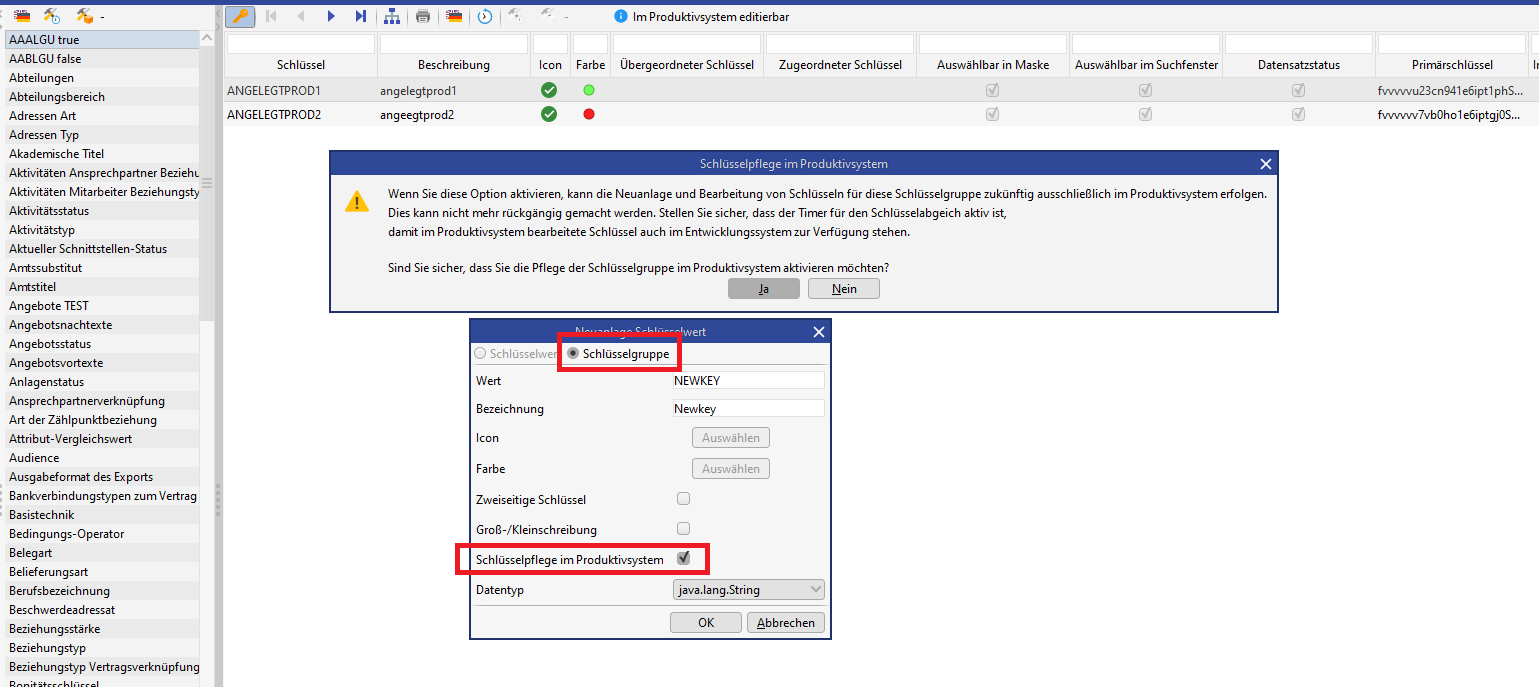Tick the Groß-/Kleinschreibung checkbox

coord(684,529)
